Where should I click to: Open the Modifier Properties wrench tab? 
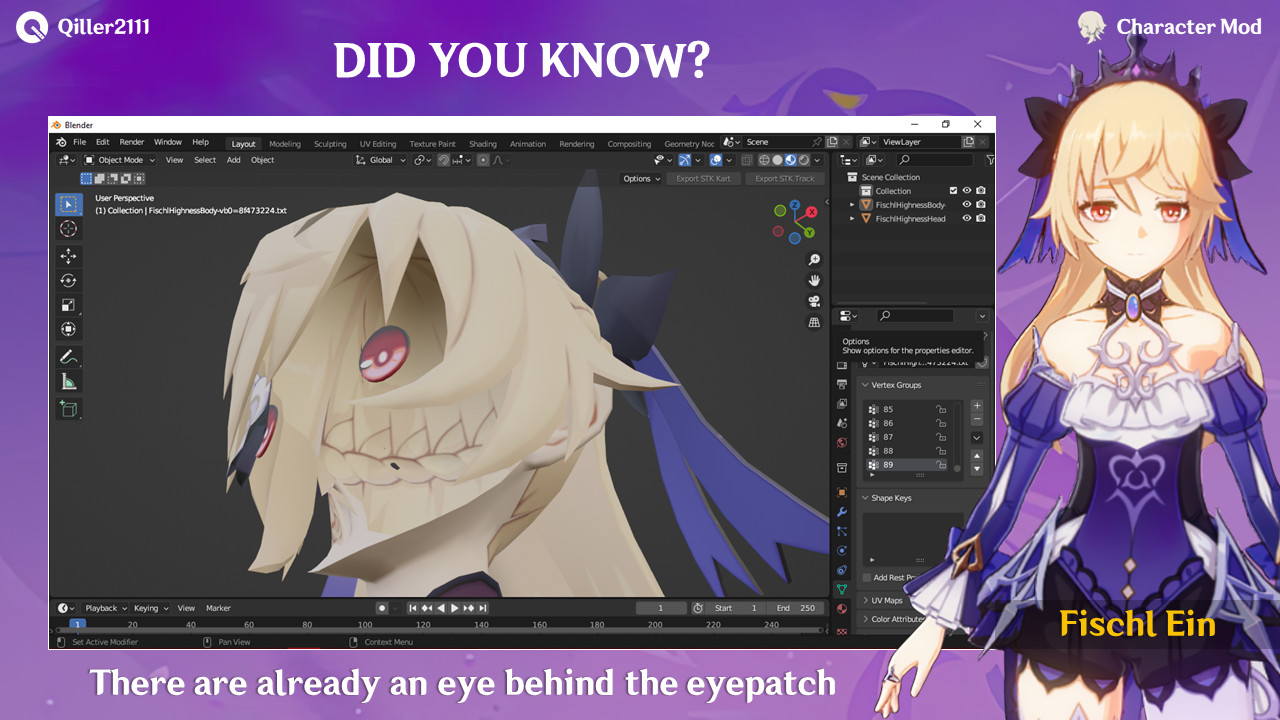pos(843,510)
